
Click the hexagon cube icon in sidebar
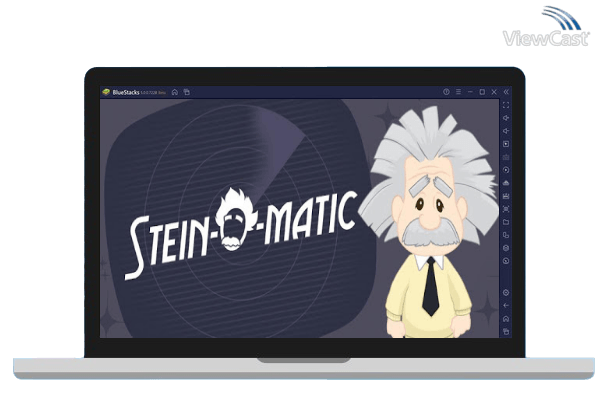(x=506, y=248)
